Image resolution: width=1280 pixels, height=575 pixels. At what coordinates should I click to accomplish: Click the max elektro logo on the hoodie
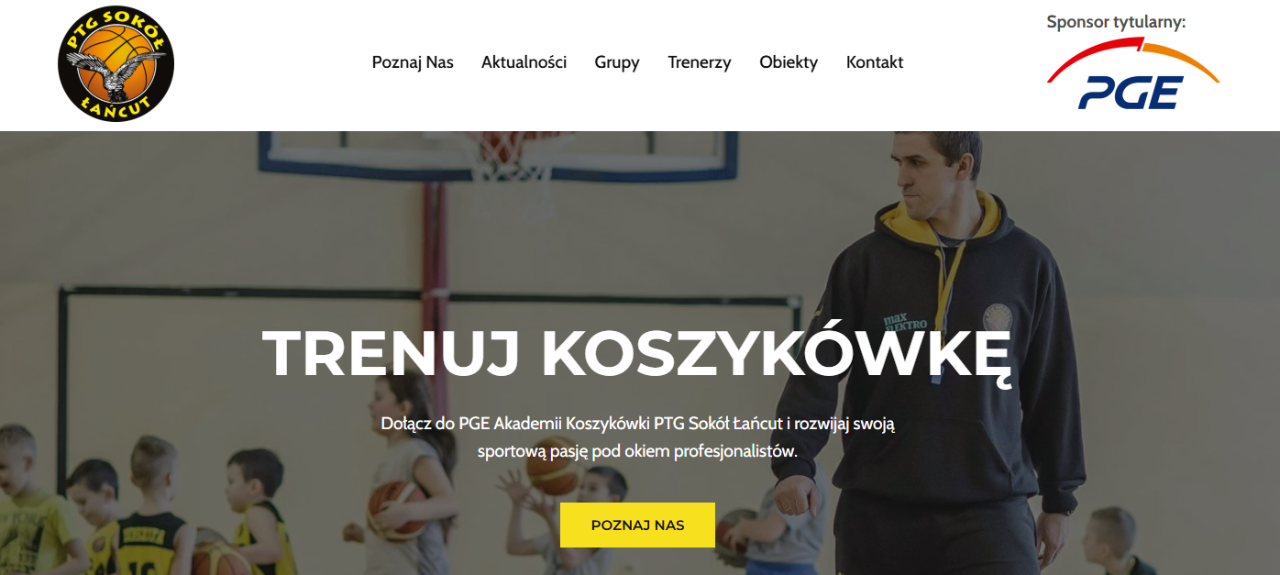(905, 322)
